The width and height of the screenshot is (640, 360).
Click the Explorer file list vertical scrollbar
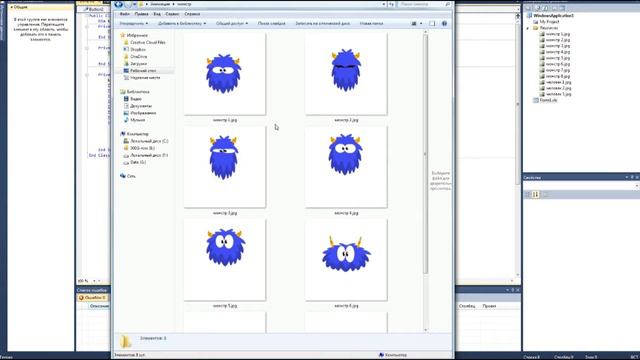[426, 154]
